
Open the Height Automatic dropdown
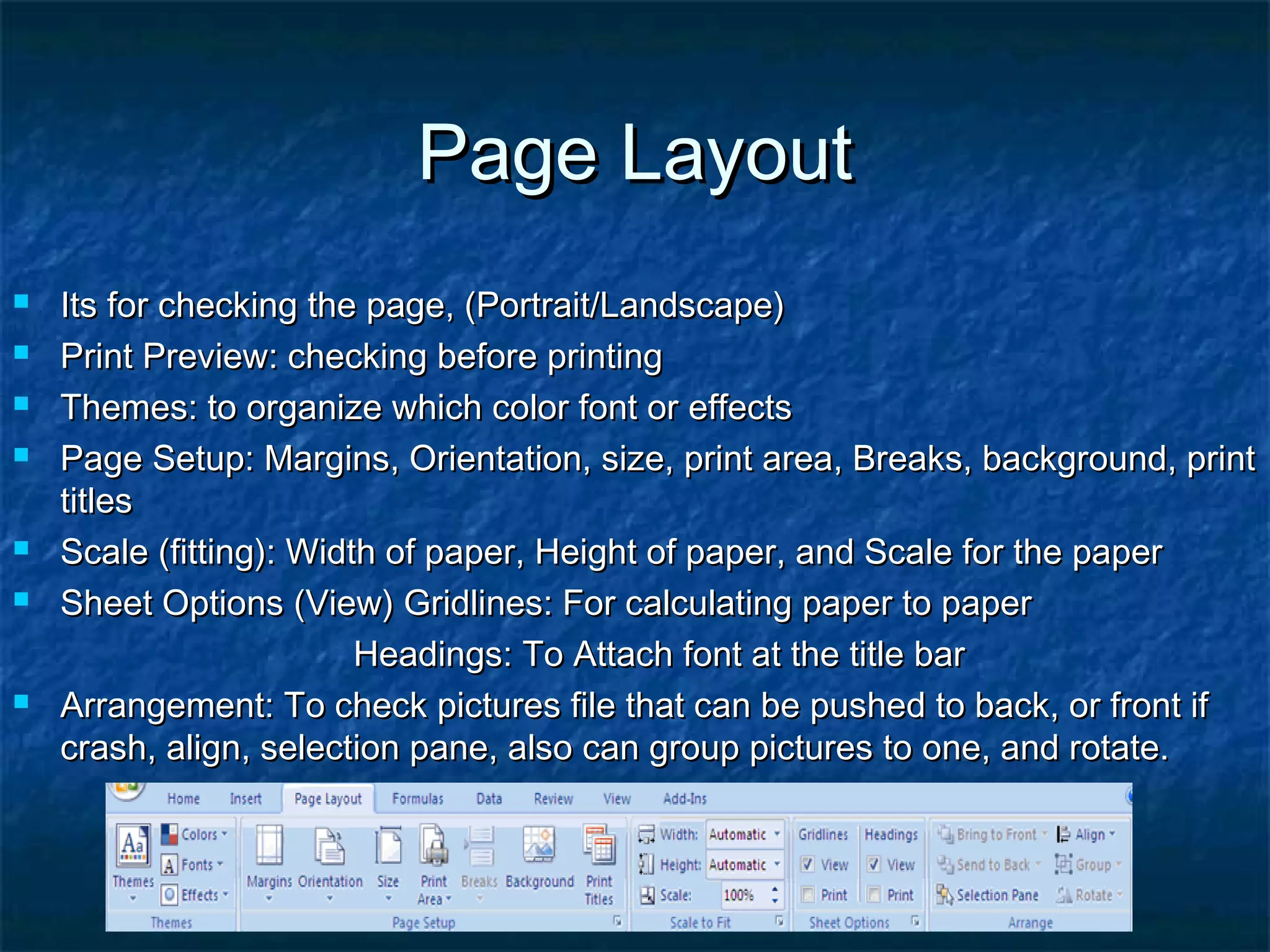coord(777,865)
